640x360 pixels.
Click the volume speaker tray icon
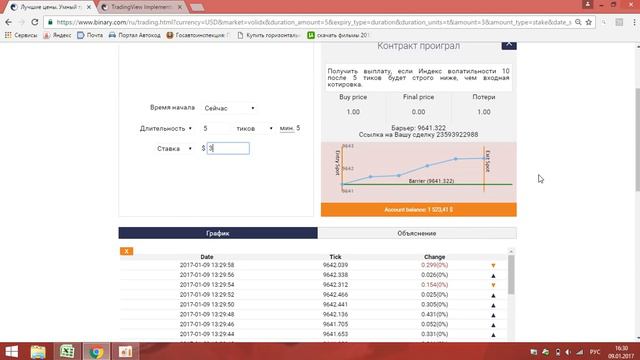[568, 352]
